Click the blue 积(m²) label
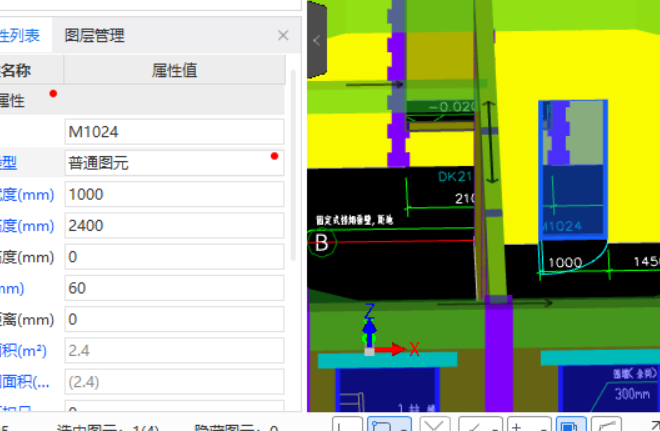The image size is (660, 431). pos(23,351)
